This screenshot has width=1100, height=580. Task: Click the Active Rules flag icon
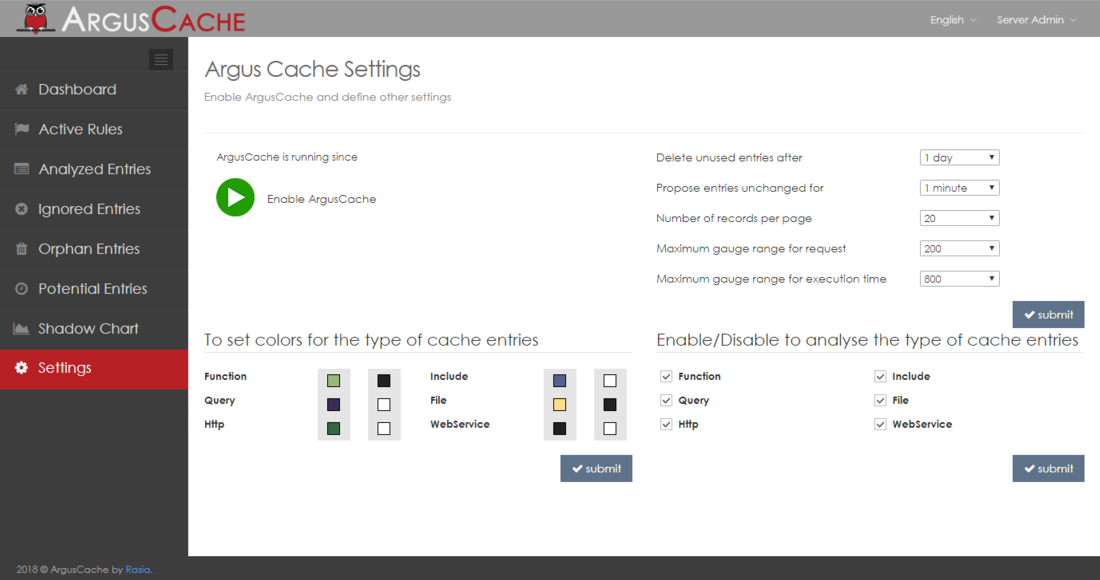(x=22, y=129)
